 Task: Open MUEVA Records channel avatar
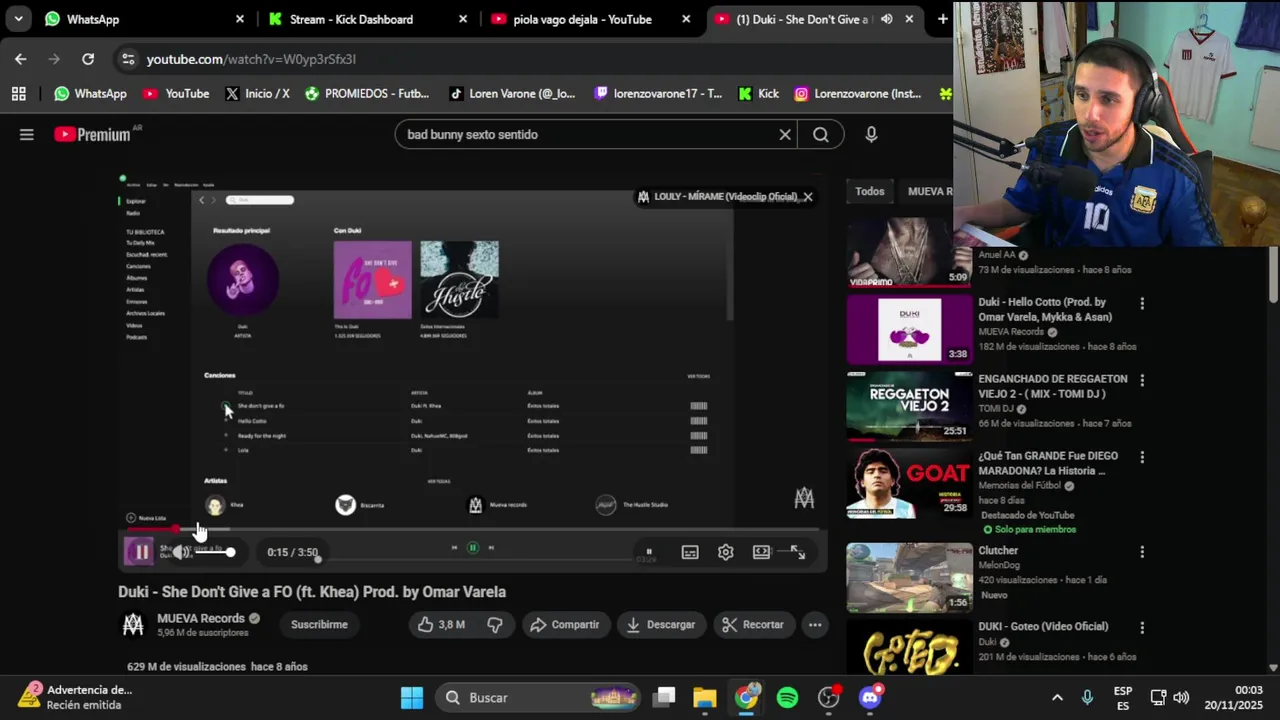[x=133, y=625]
